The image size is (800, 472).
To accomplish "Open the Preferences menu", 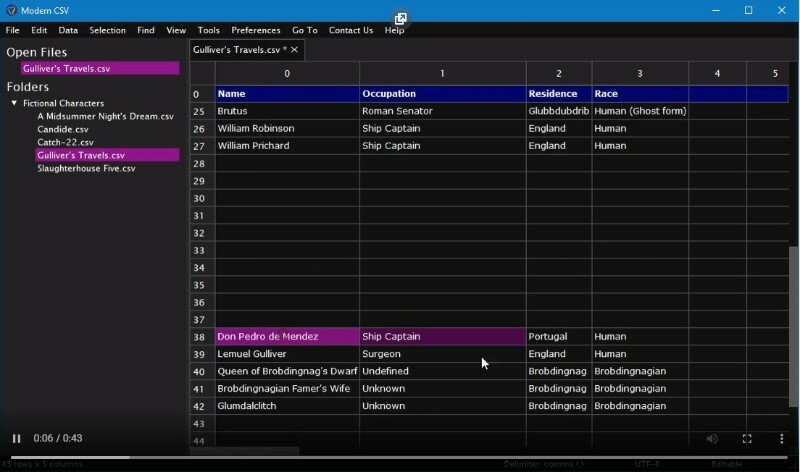I will (x=255, y=30).
